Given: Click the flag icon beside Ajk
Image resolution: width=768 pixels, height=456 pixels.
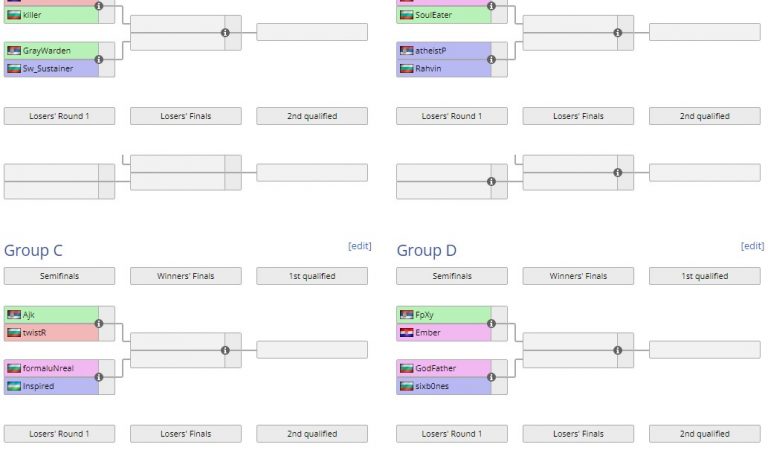Looking at the screenshot, I should click(14, 314).
